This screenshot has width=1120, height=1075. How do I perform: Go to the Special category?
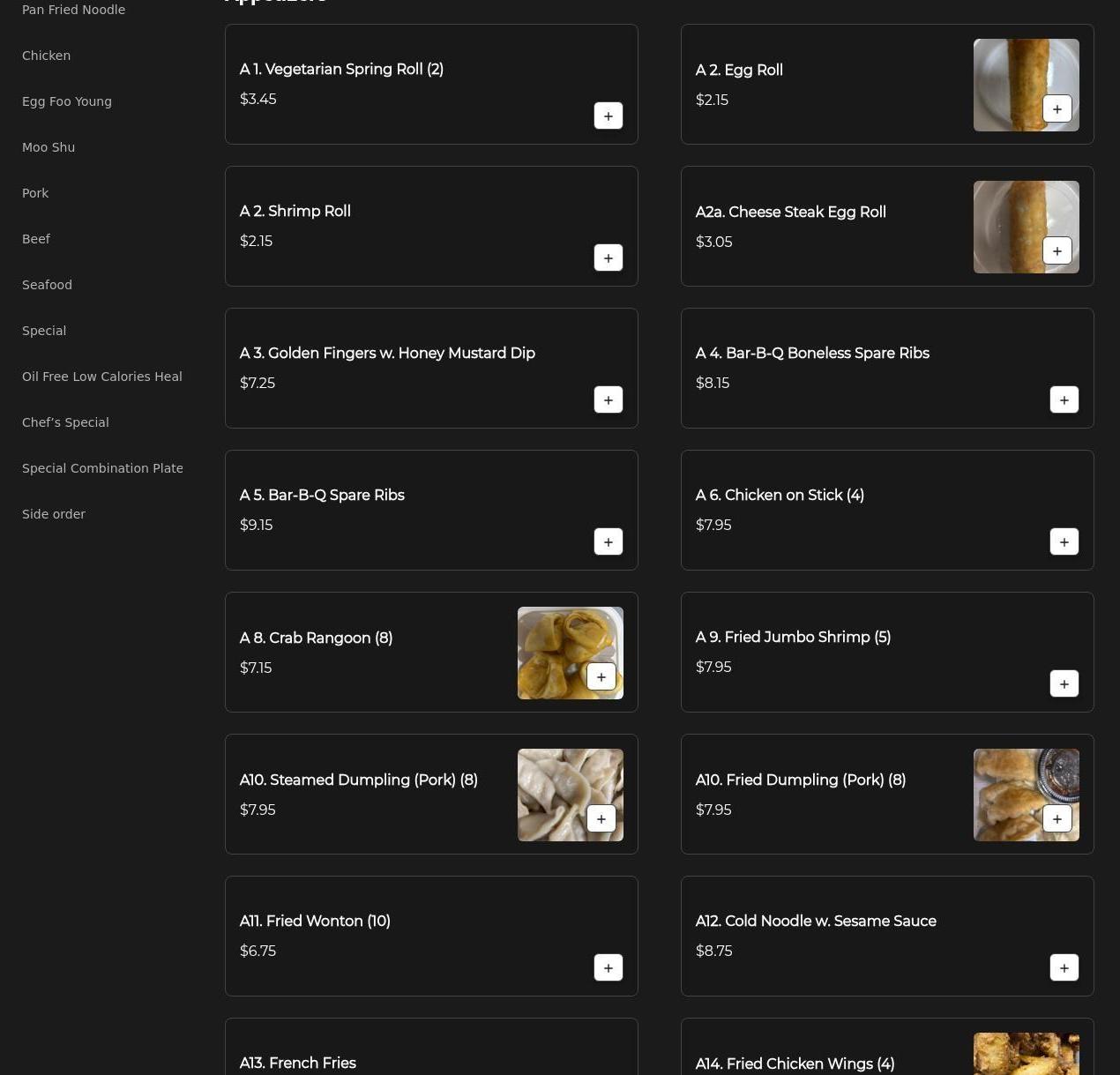tap(44, 331)
